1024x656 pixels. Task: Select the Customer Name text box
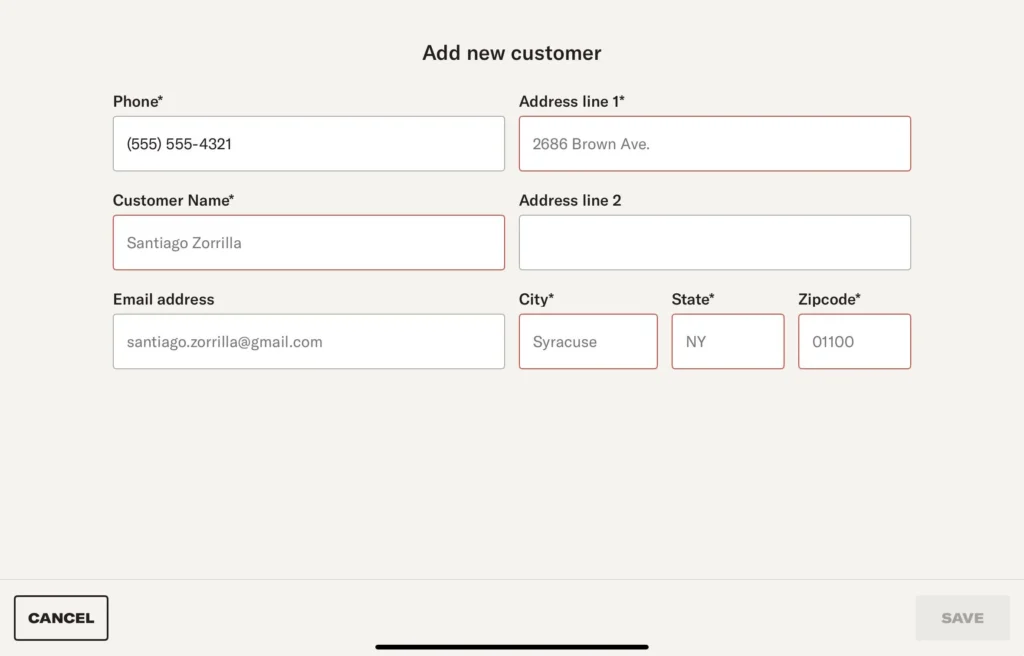308,243
